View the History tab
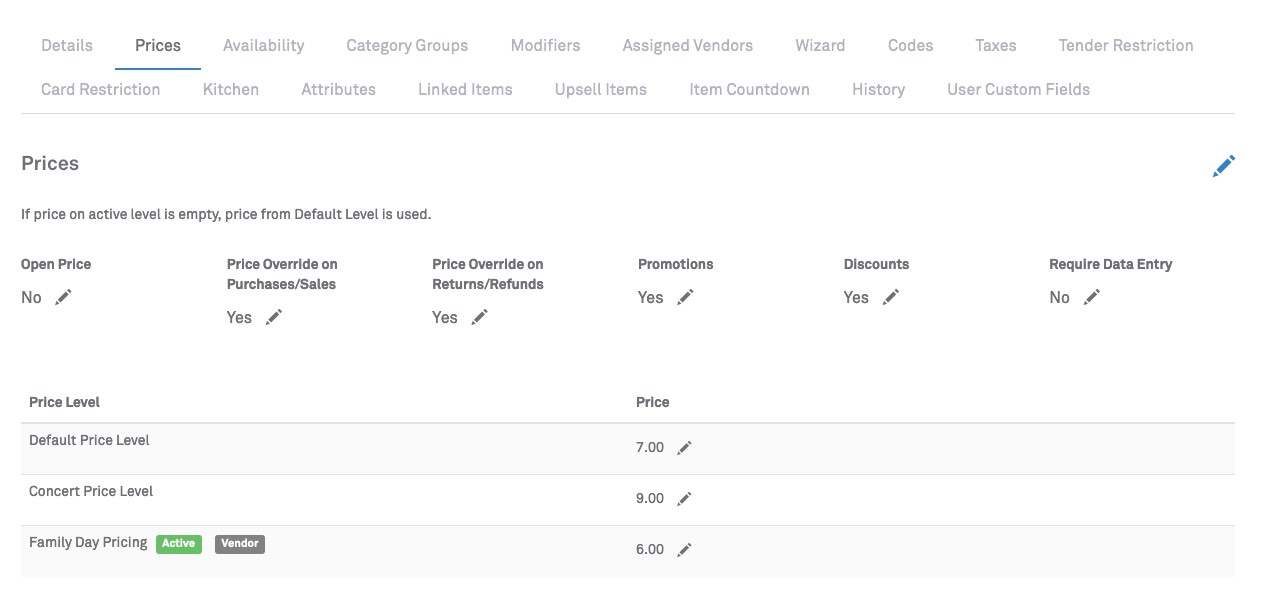1263x608 pixels. click(878, 89)
